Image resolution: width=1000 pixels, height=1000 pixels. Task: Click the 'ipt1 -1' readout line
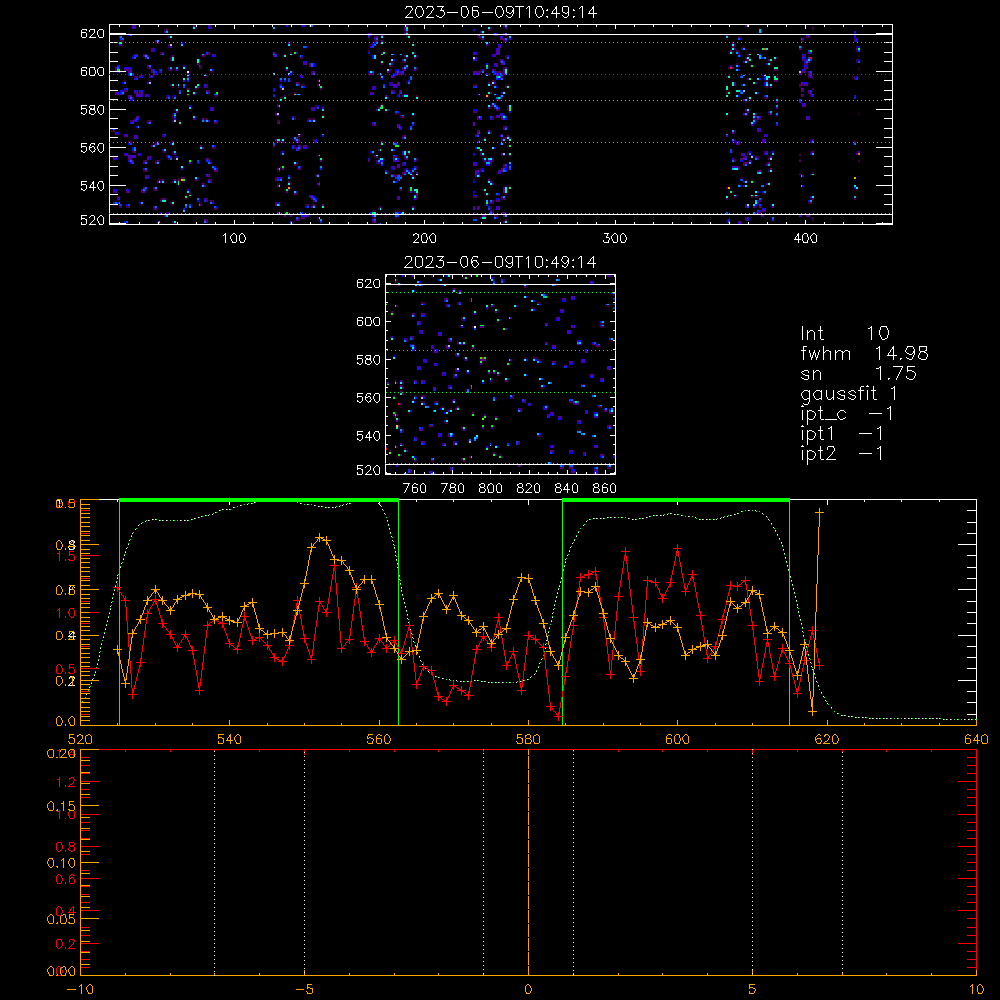pos(842,434)
